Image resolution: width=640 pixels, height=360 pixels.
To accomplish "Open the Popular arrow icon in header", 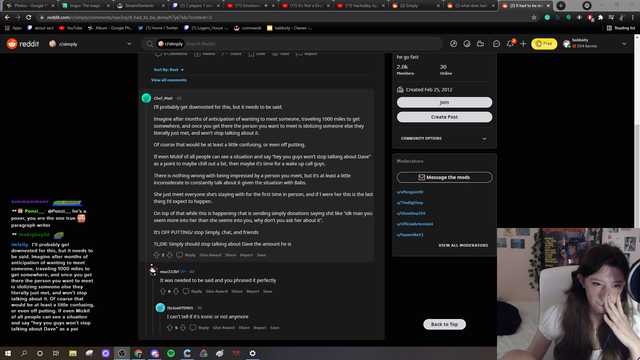I will click(453, 44).
